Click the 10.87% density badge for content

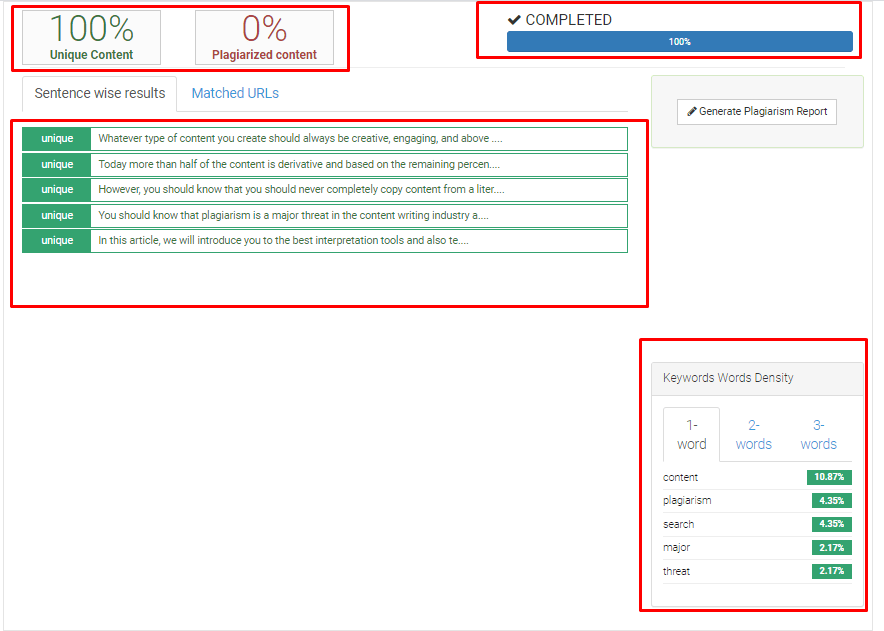pos(829,477)
